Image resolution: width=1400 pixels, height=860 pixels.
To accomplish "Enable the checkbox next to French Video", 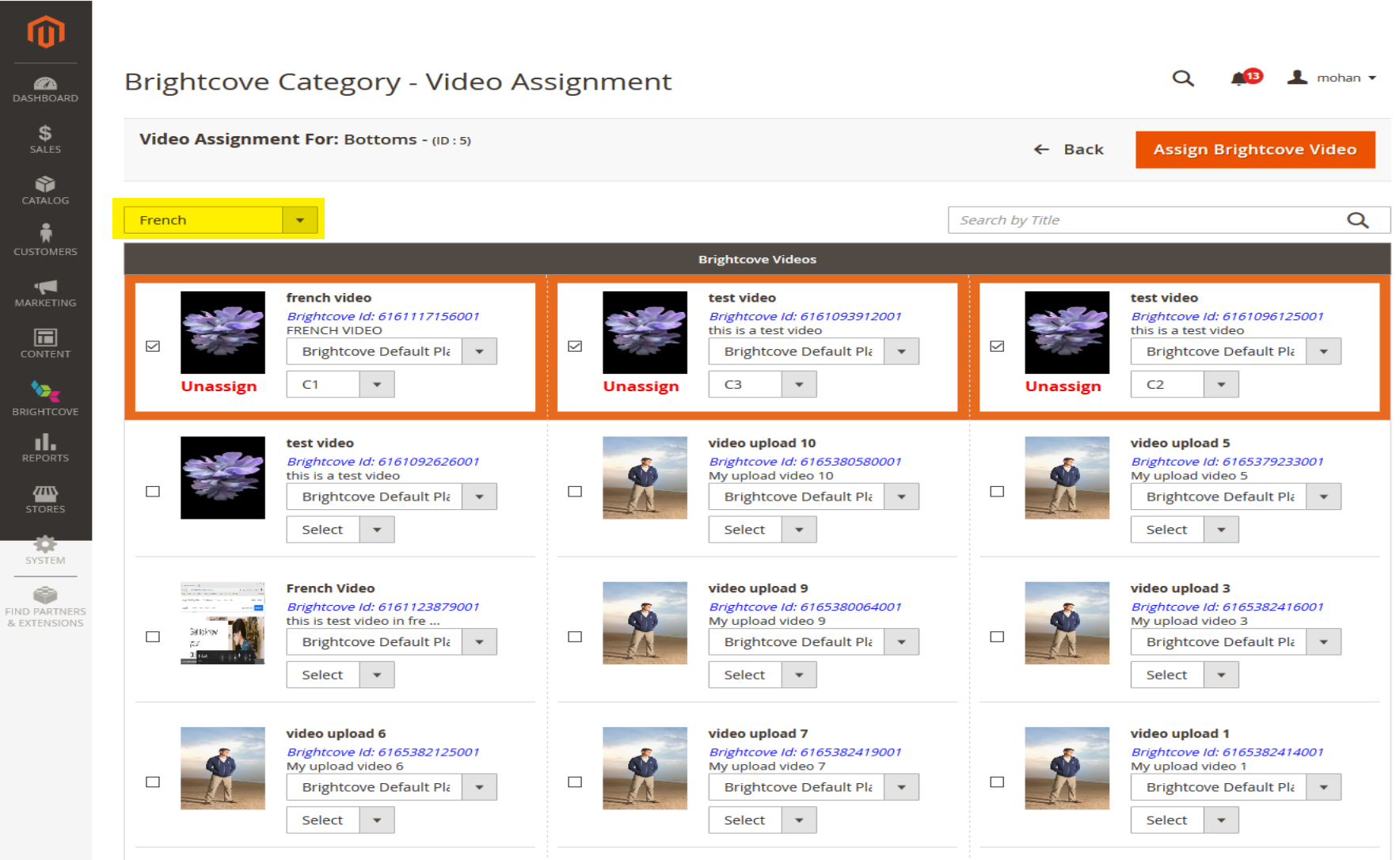I will click(153, 636).
